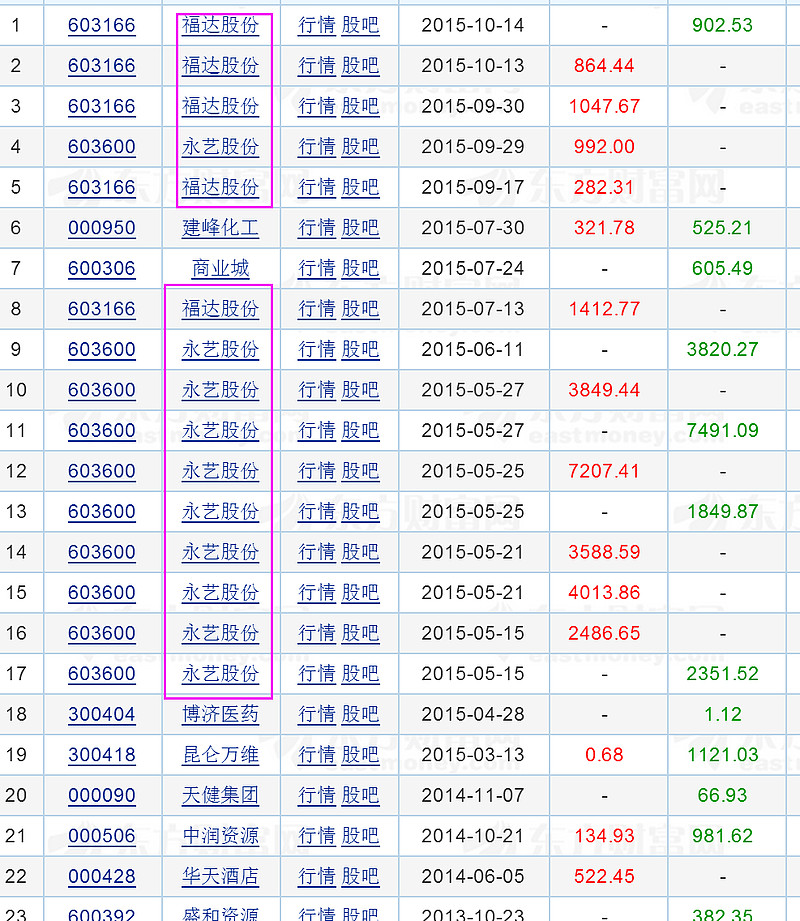The width and height of the screenshot is (800, 921).
Task: Click stock code 300418 for 昆仑万维
Action: (x=101, y=755)
